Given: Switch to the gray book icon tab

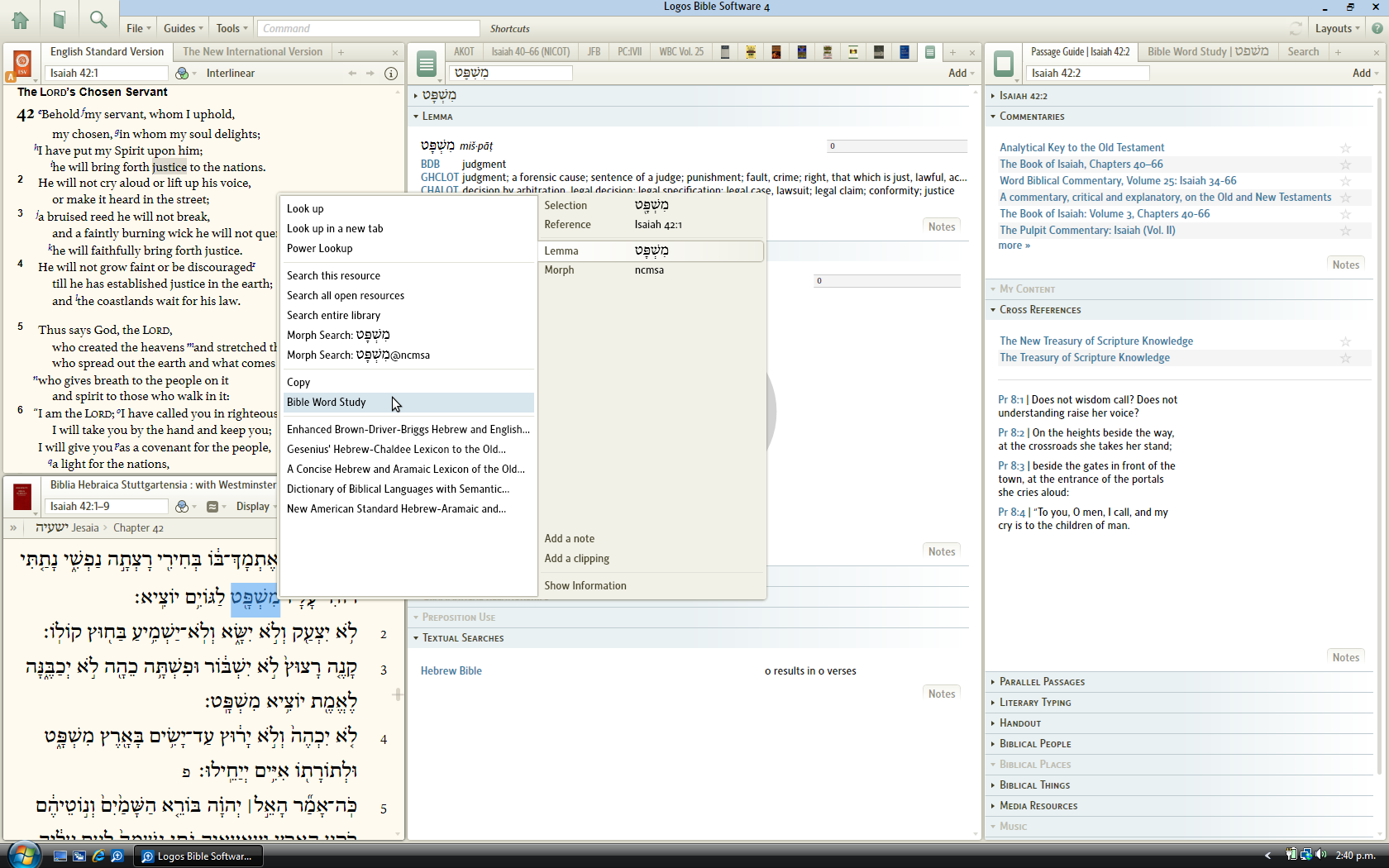Looking at the screenshot, I should [725, 52].
